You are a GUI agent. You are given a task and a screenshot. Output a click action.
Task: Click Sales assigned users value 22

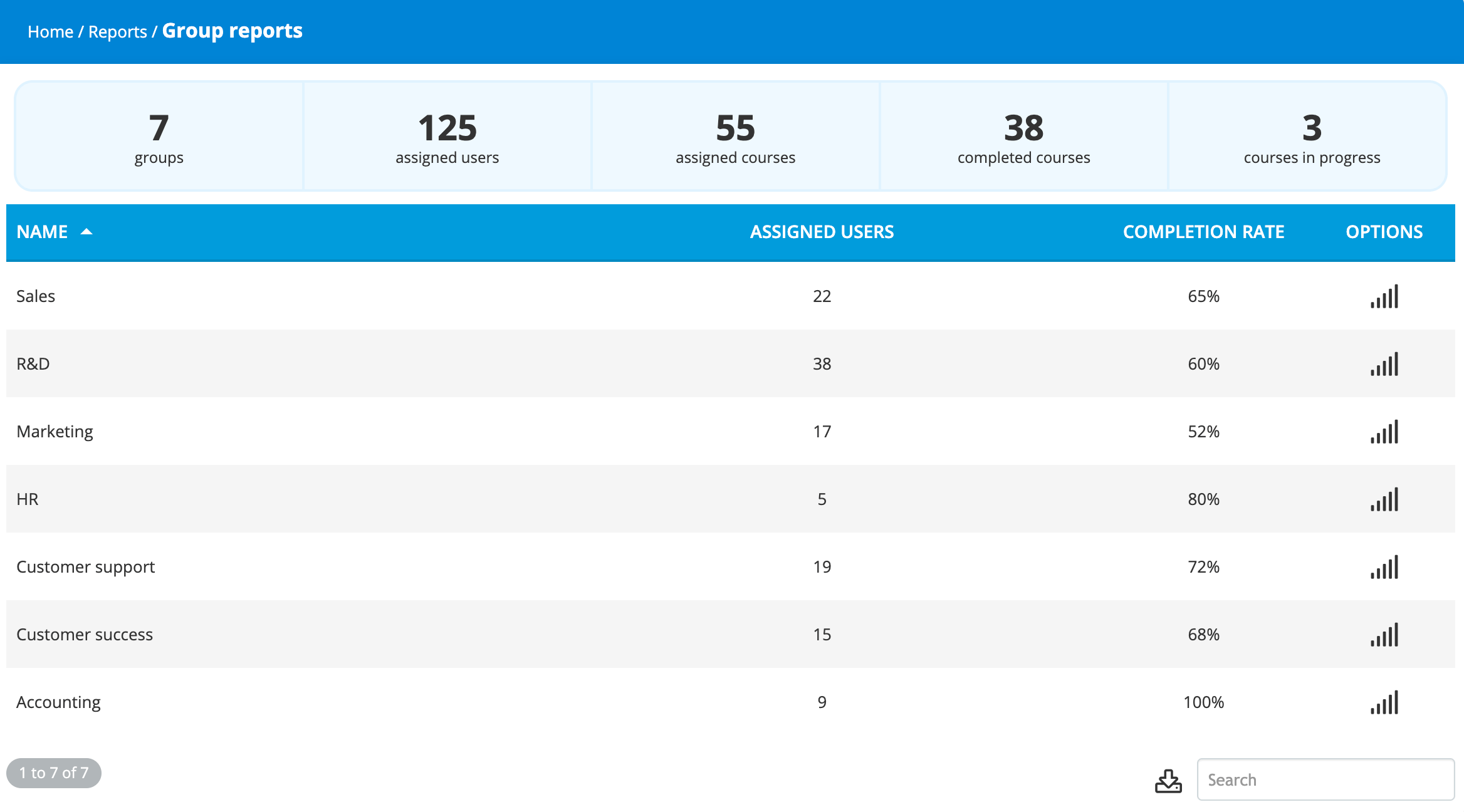[822, 296]
